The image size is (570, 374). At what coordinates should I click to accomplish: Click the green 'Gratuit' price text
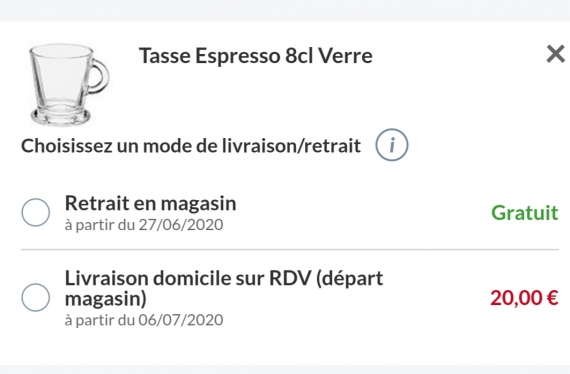coord(525,213)
